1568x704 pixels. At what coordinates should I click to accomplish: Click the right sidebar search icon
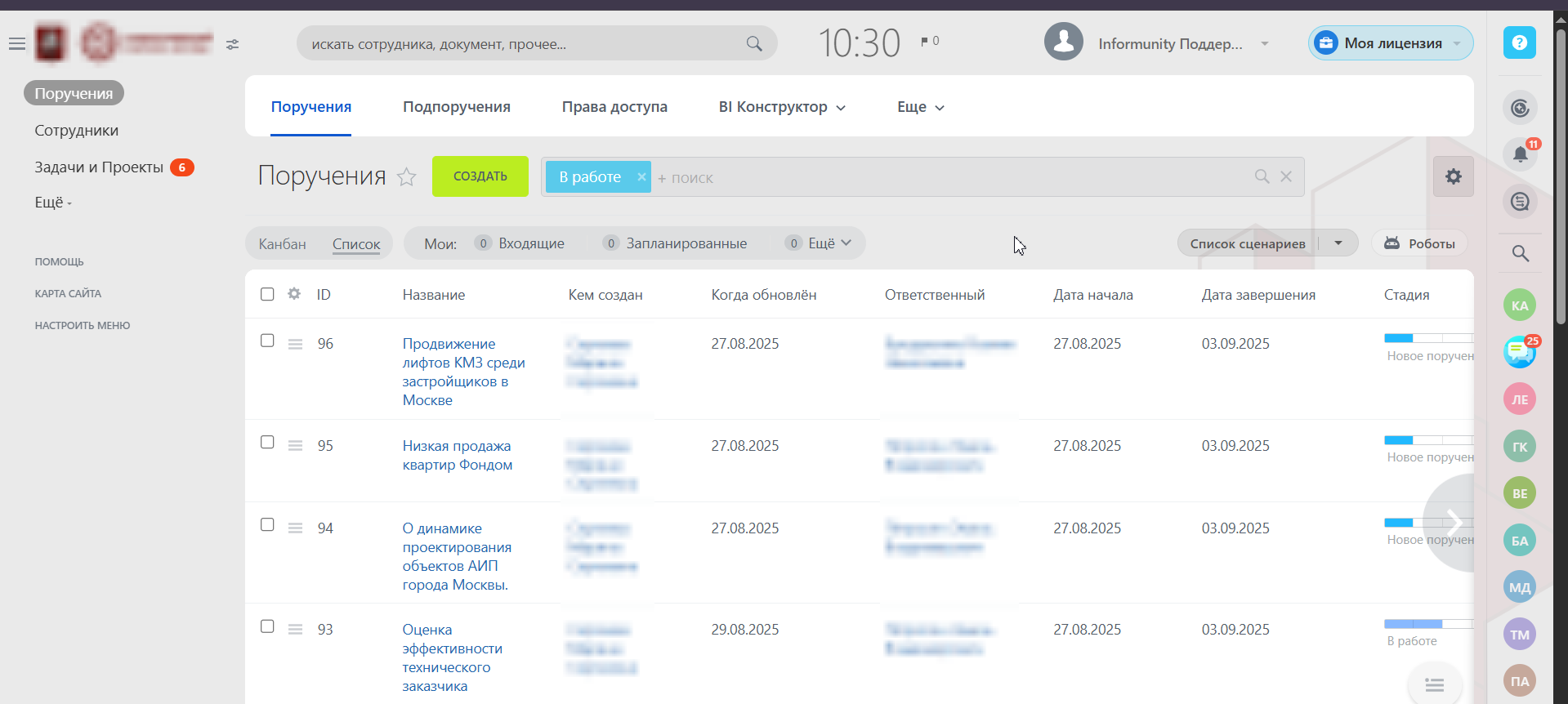(1520, 253)
